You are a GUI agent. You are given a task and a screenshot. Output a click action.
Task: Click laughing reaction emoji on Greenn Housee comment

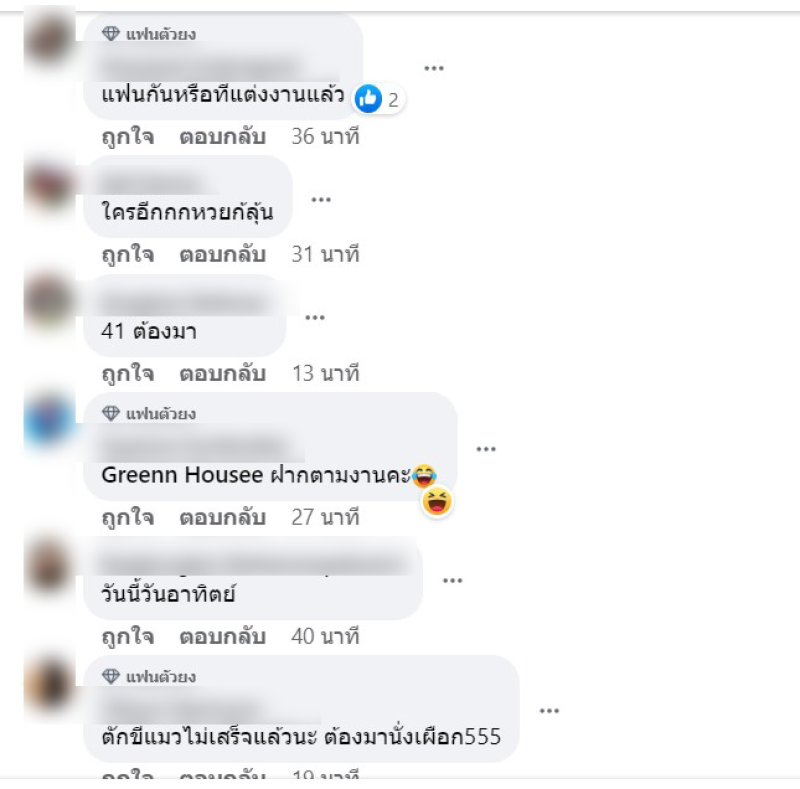(437, 501)
